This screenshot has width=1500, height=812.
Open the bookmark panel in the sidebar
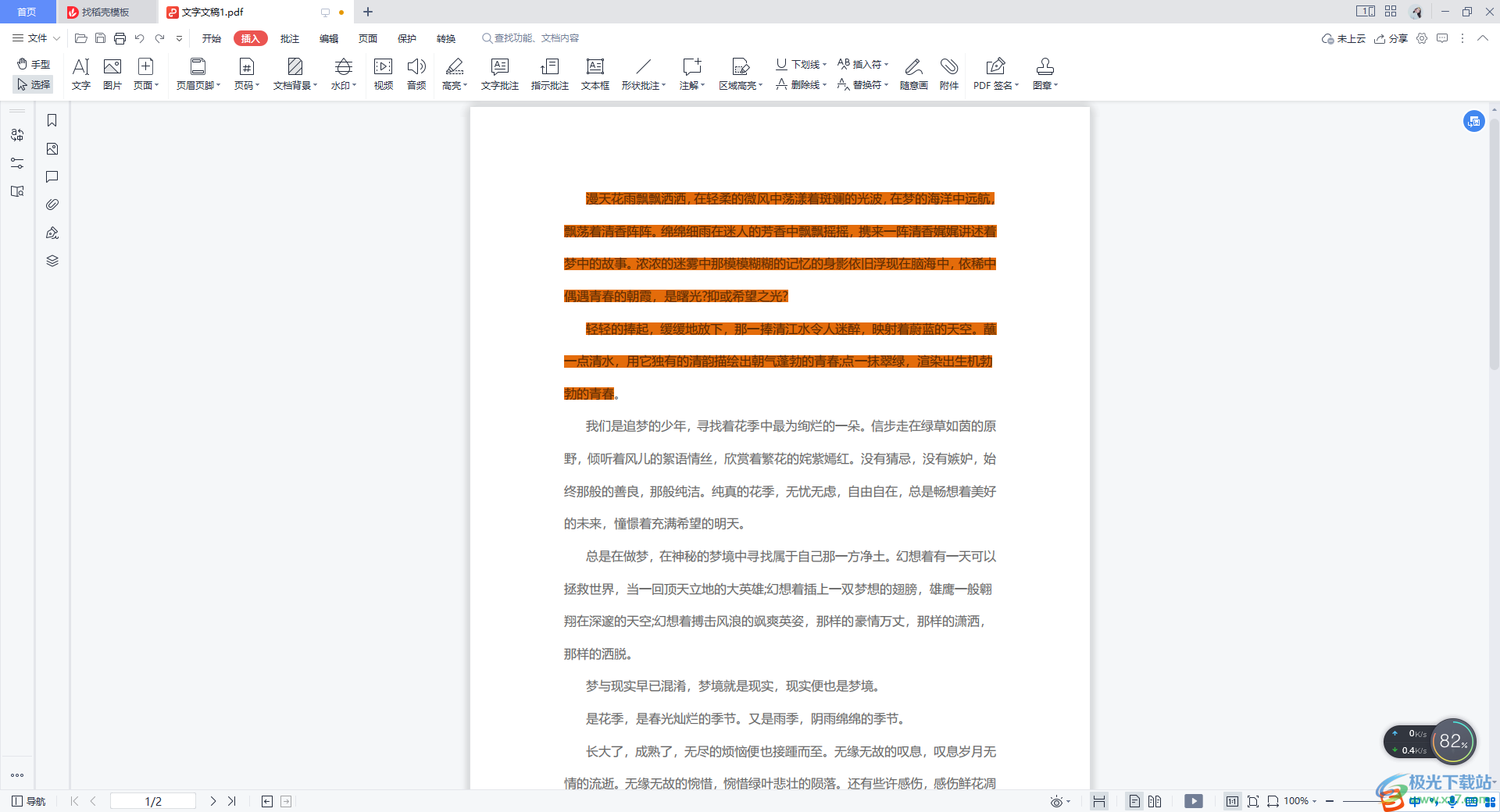[x=52, y=120]
